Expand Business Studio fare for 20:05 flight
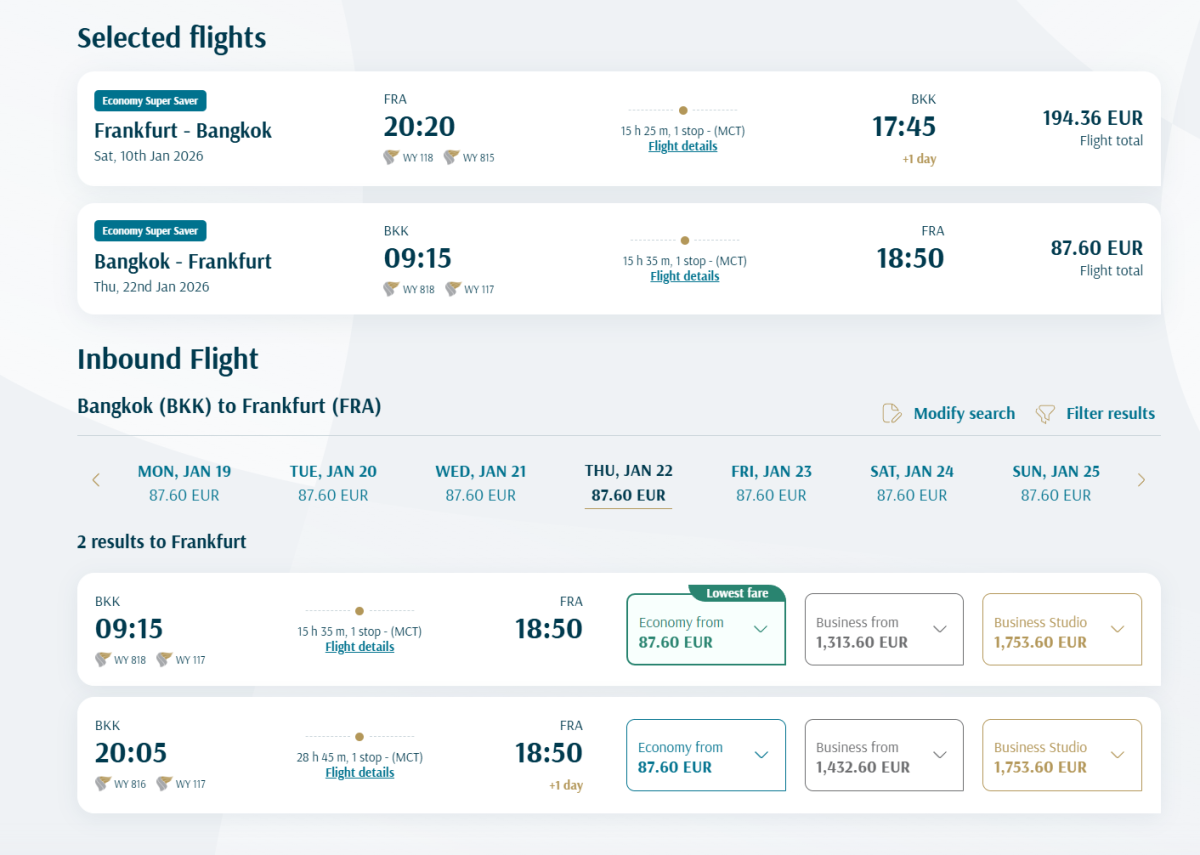Image resolution: width=1200 pixels, height=855 pixels. click(x=1117, y=756)
